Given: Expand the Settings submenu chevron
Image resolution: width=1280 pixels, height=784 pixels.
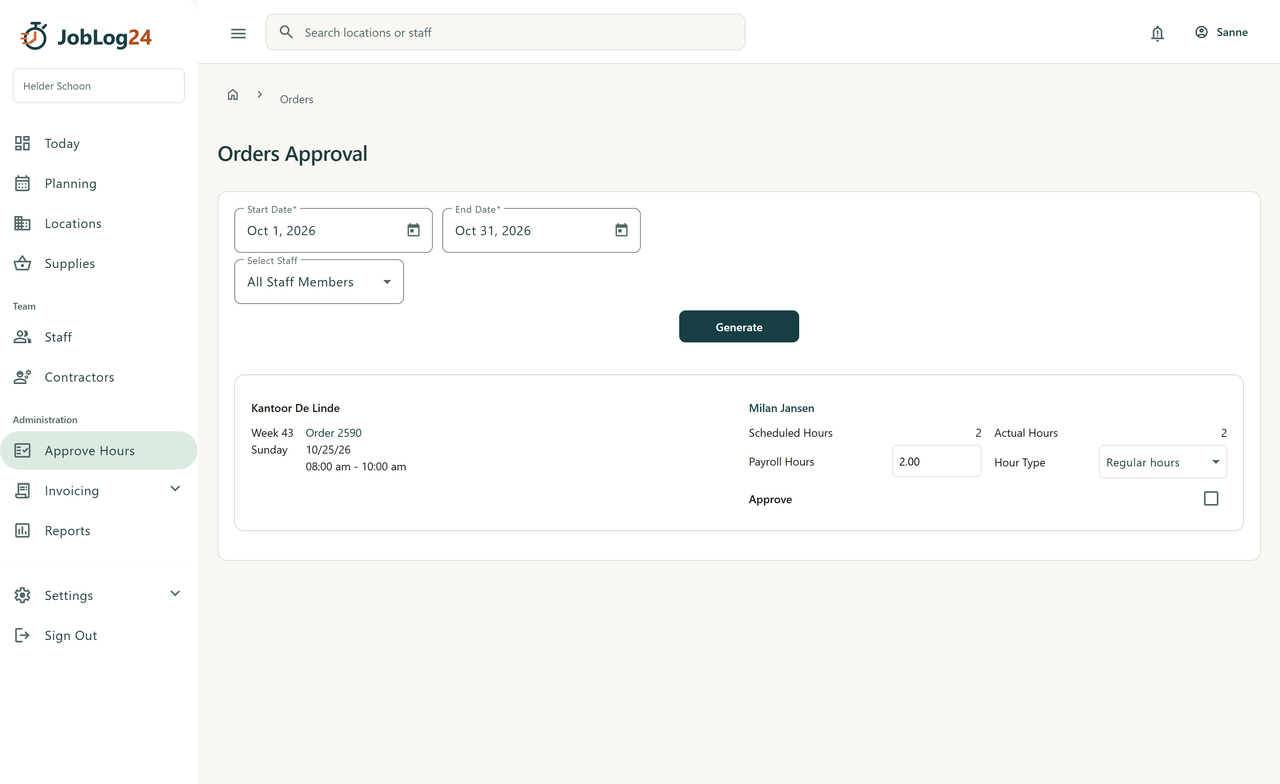Looking at the screenshot, I should click(175, 593).
